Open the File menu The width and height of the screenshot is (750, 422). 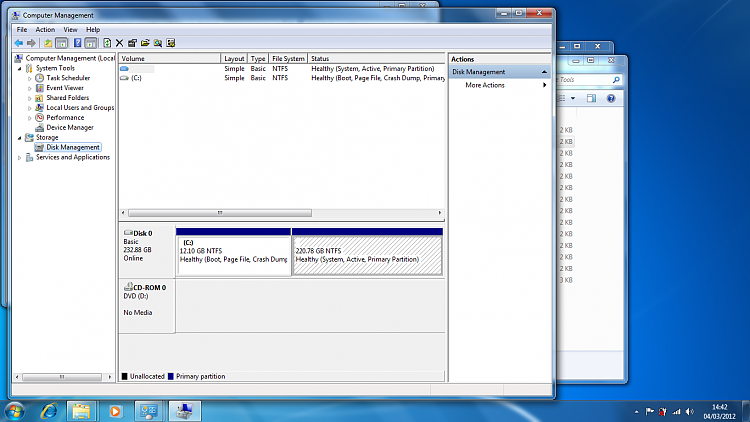pyautogui.click(x=22, y=30)
